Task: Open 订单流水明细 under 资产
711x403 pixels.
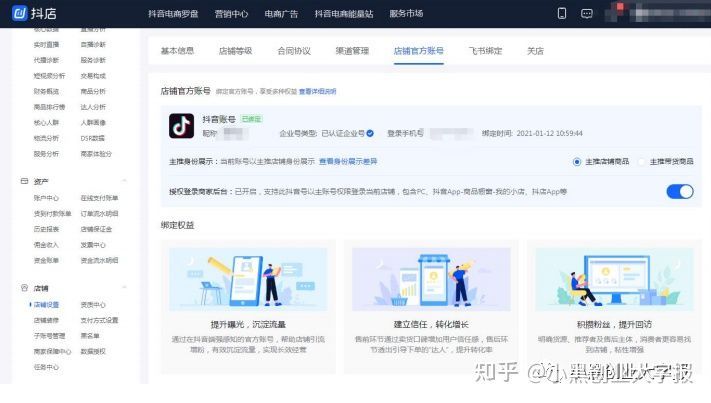Action: (x=99, y=214)
